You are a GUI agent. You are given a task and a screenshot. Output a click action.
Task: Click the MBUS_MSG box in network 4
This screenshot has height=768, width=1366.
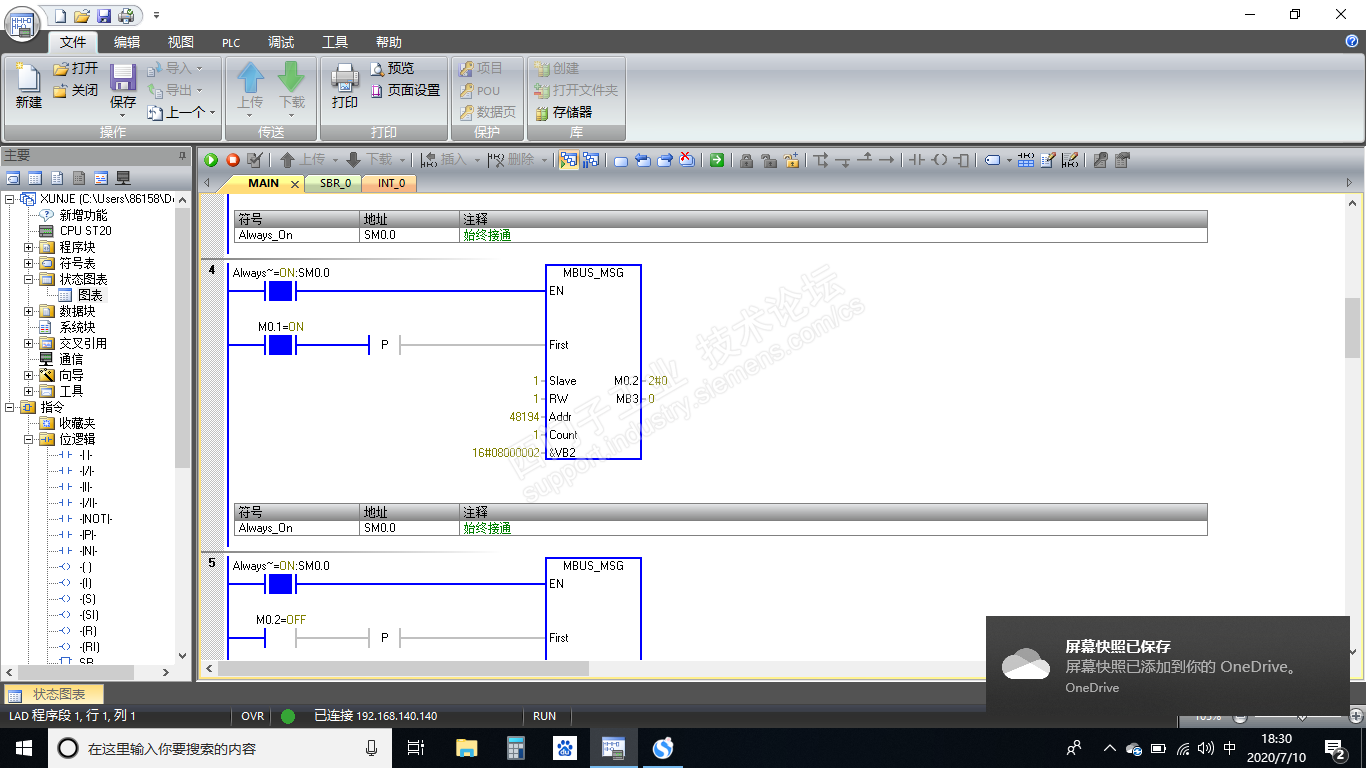click(x=594, y=362)
